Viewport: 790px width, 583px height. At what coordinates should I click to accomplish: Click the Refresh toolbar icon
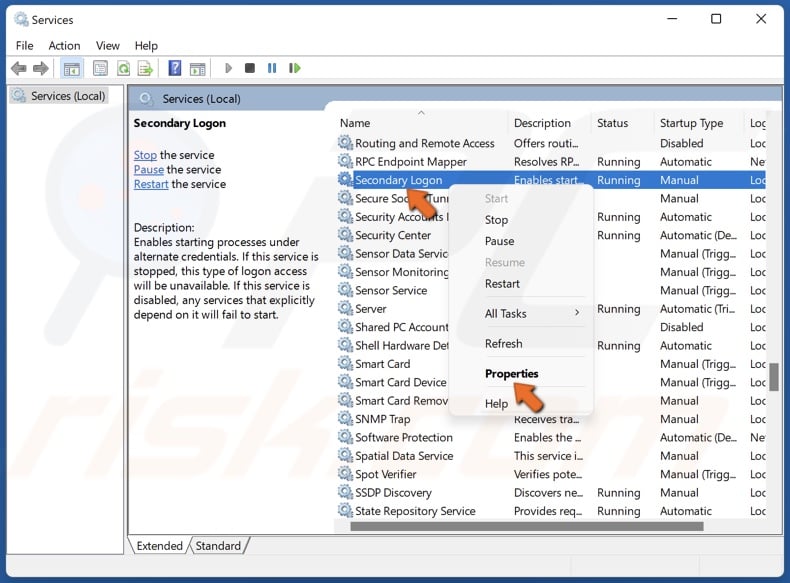(123, 68)
